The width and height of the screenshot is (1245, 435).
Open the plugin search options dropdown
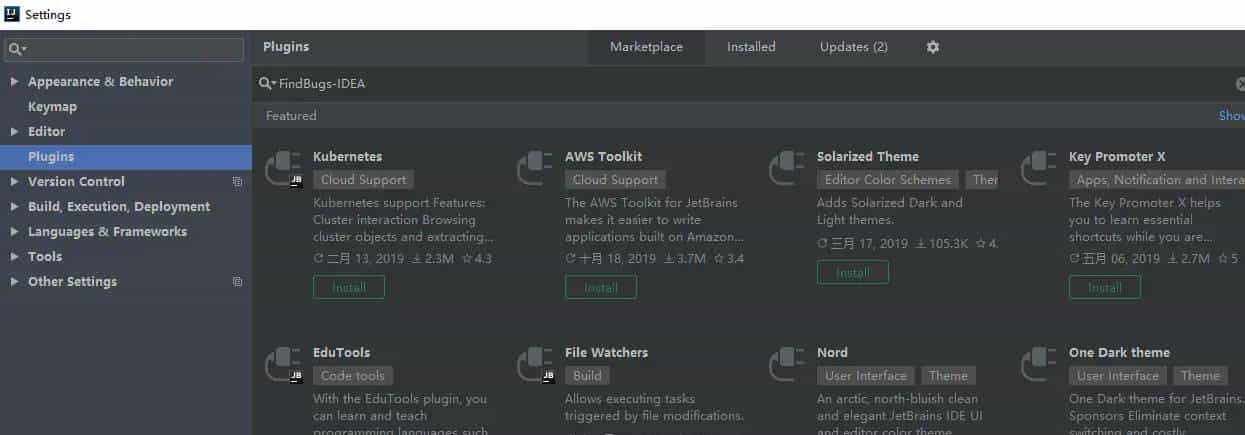(267, 84)
